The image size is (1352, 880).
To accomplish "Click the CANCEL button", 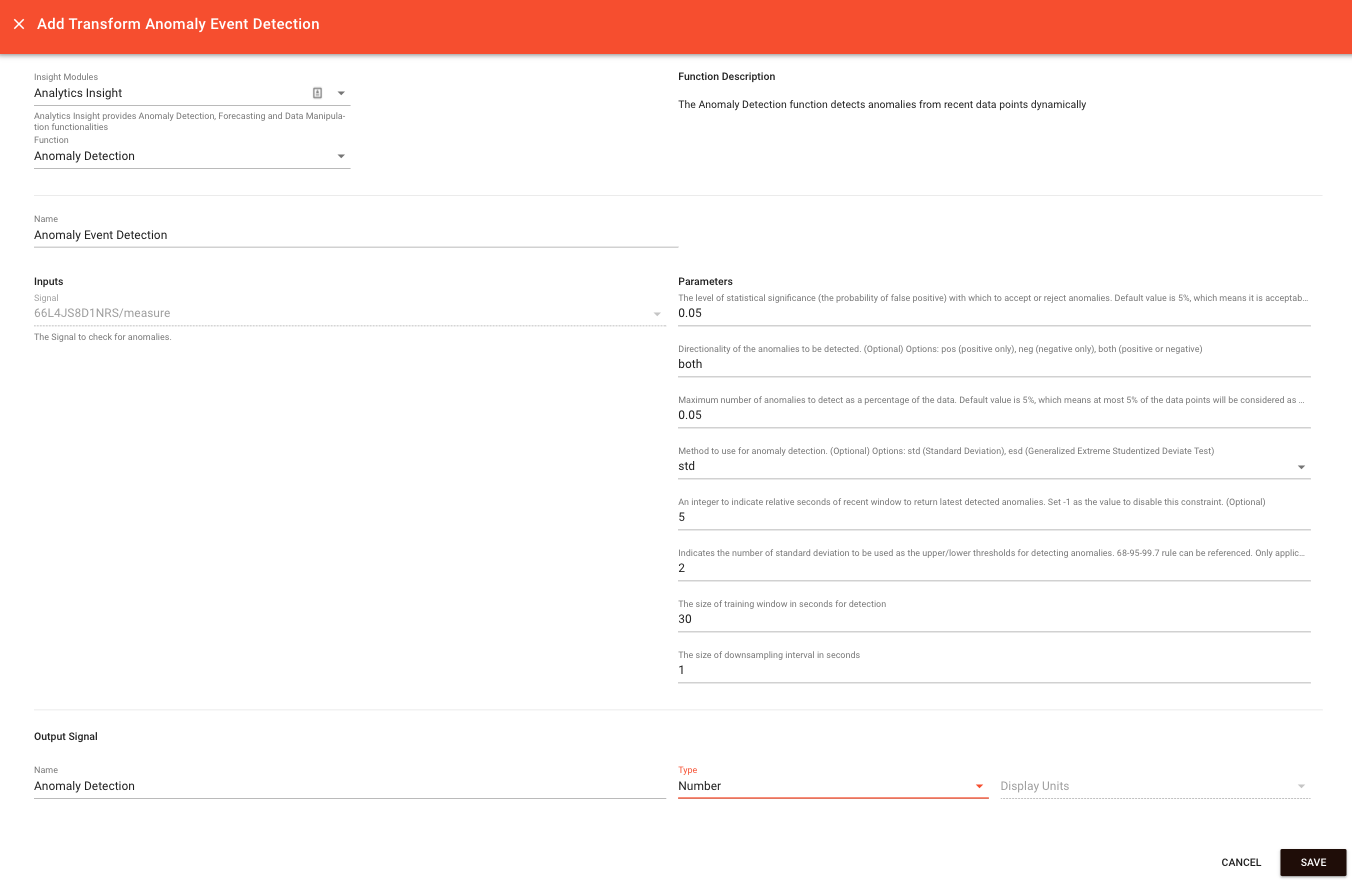I will coord(1240,862).
